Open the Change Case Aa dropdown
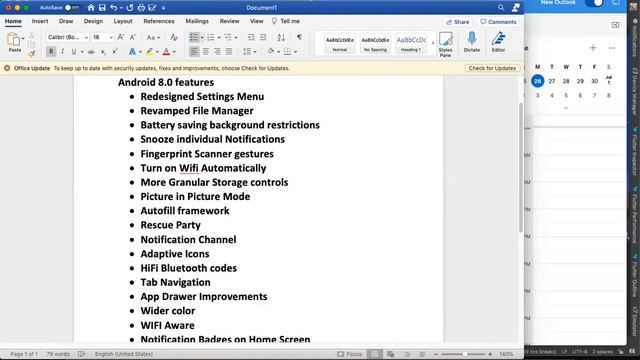Image resolution: width=640 pixels, height=360 pixels. coord(153,38)
